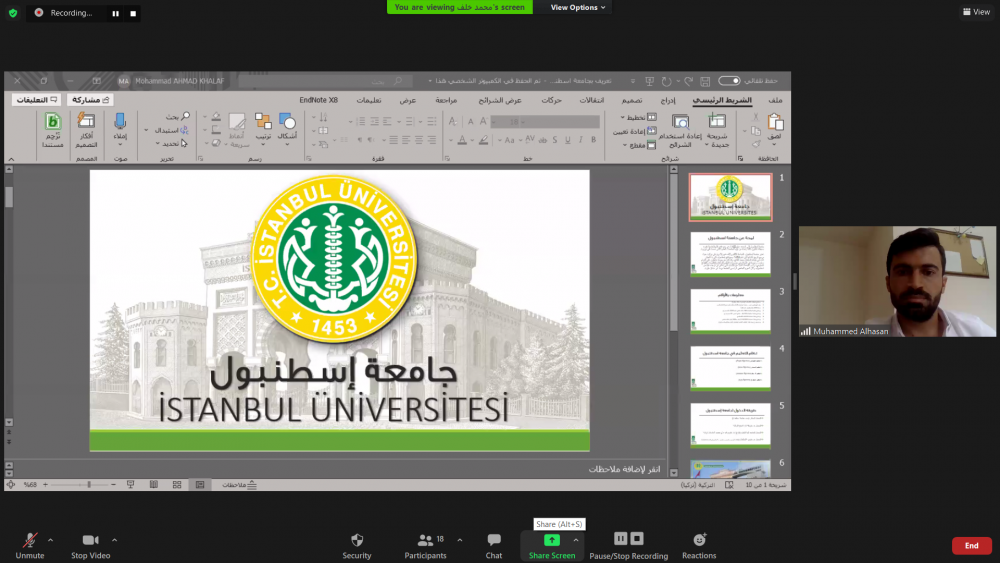Expand audio options arrow beside Unmute
The height and width of the screenshot is (563, 1000).
50,540
